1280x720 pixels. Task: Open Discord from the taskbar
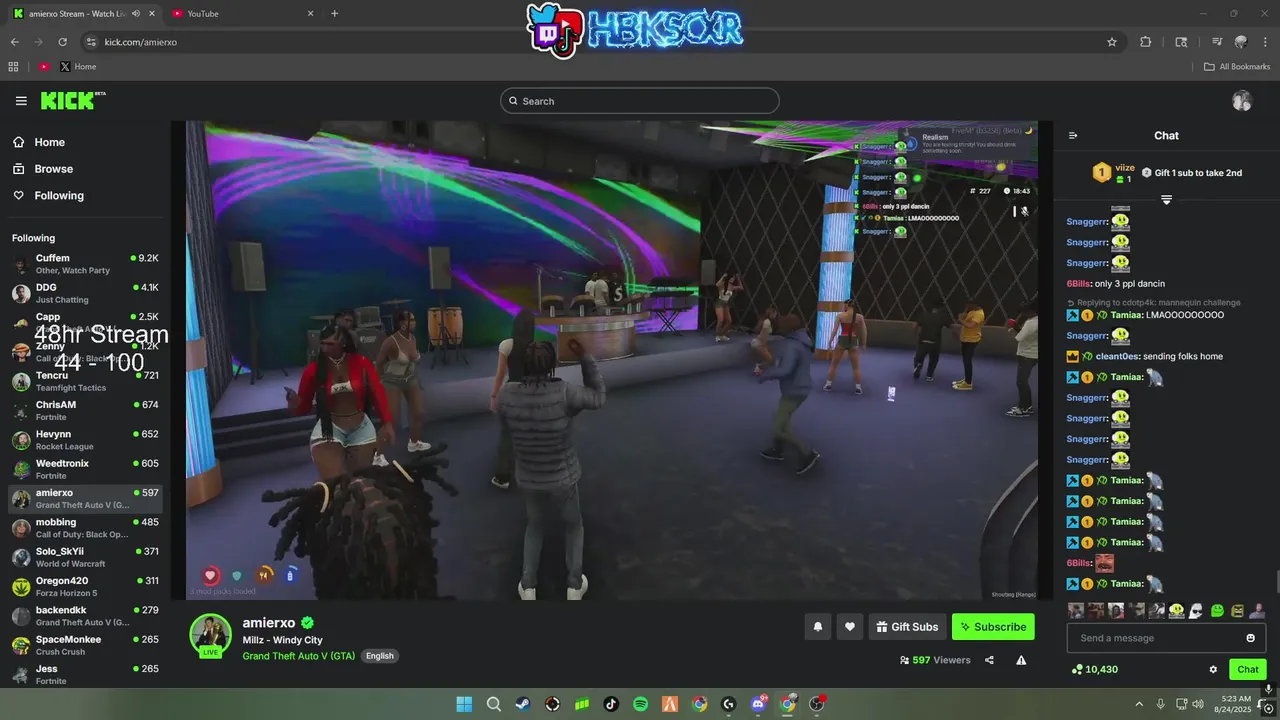(759, 704)
